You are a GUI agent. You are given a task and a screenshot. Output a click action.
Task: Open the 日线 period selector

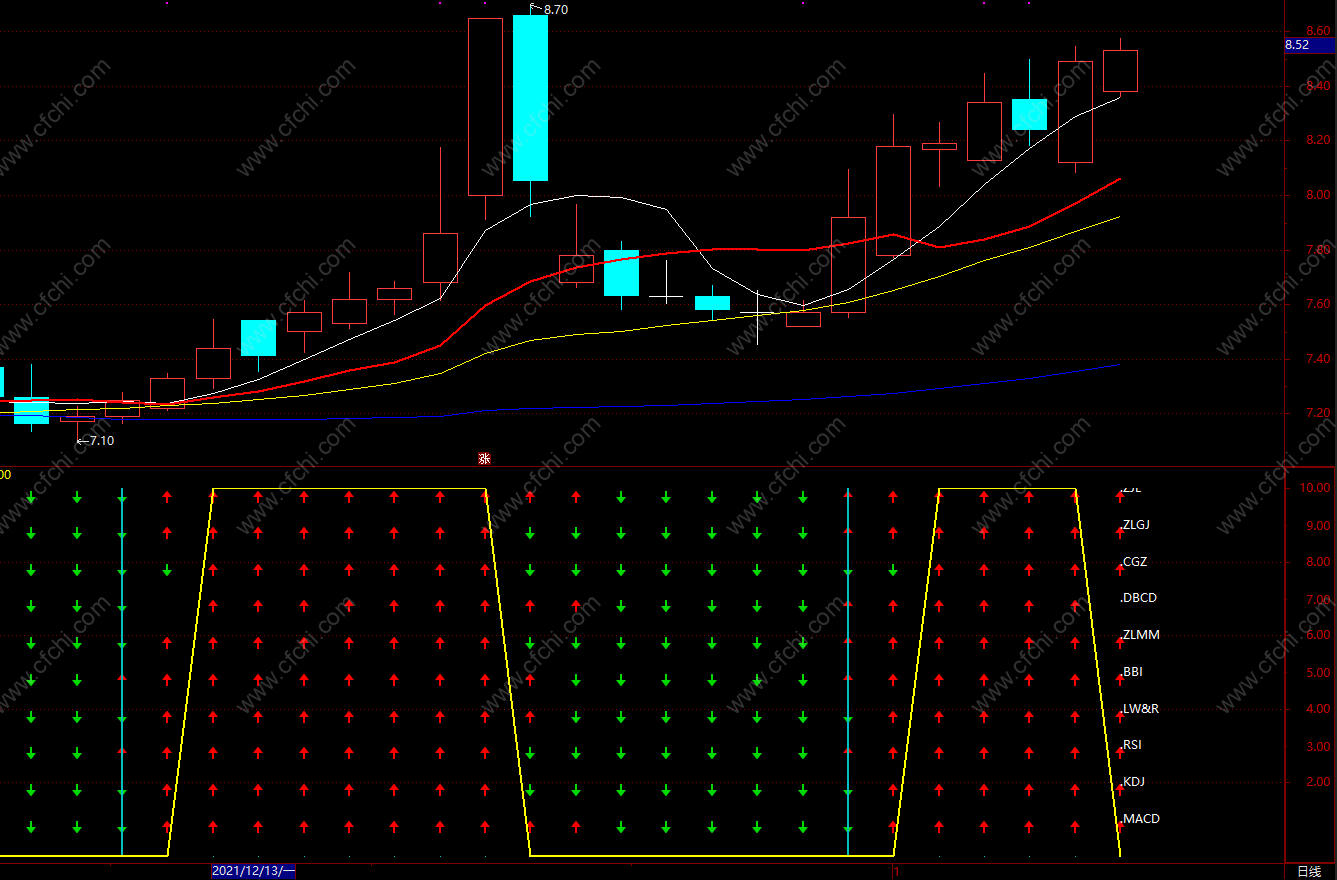click(x=1309, y=872)
